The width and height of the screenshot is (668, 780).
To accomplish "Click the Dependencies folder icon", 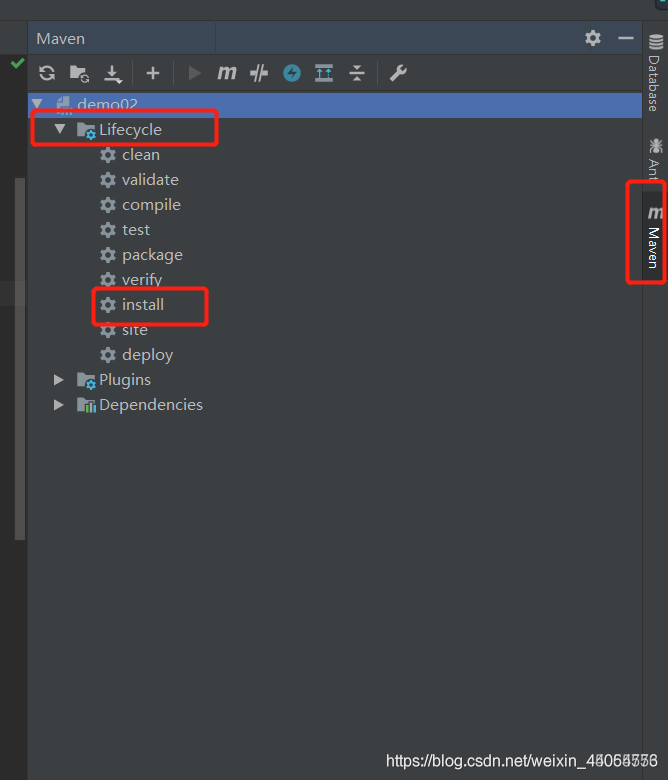I will (x=86, y=405).
